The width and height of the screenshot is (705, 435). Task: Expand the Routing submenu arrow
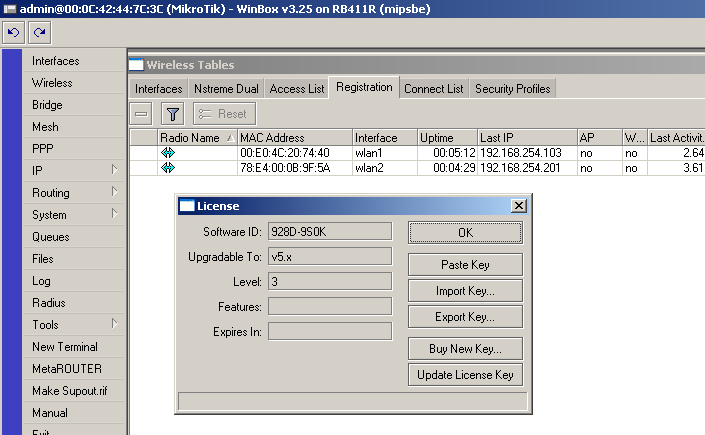click(114, 192)
